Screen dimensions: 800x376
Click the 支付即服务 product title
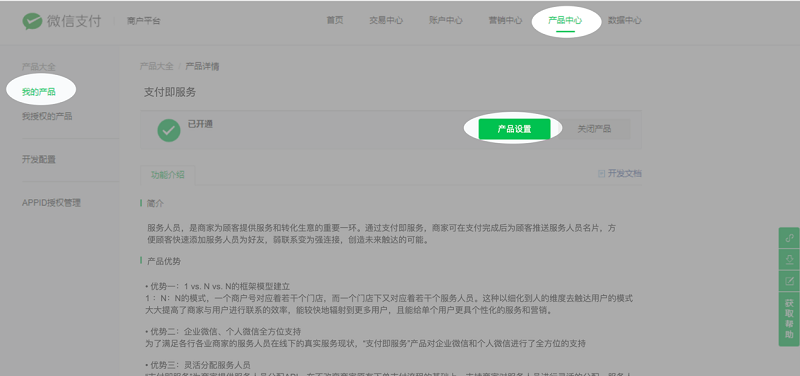coord(170,92)
